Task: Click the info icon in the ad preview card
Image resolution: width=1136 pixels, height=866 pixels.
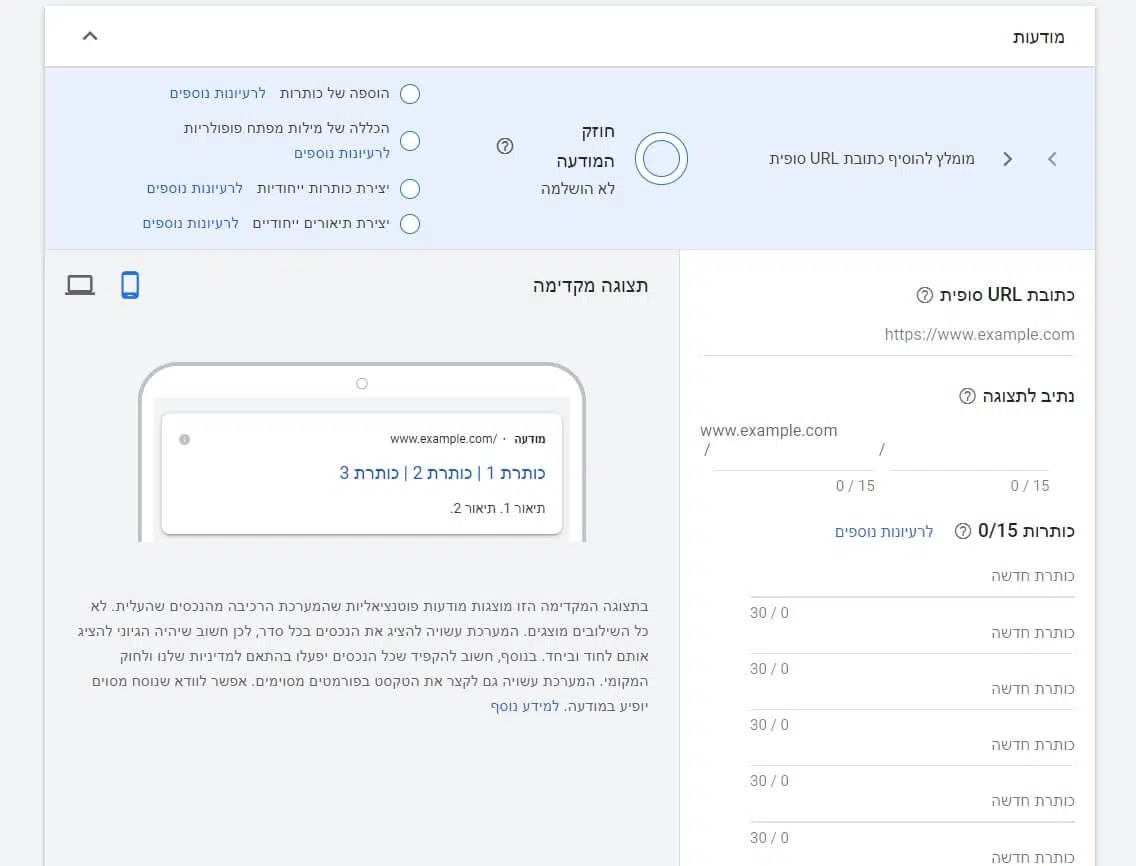Action: [185, 439]
